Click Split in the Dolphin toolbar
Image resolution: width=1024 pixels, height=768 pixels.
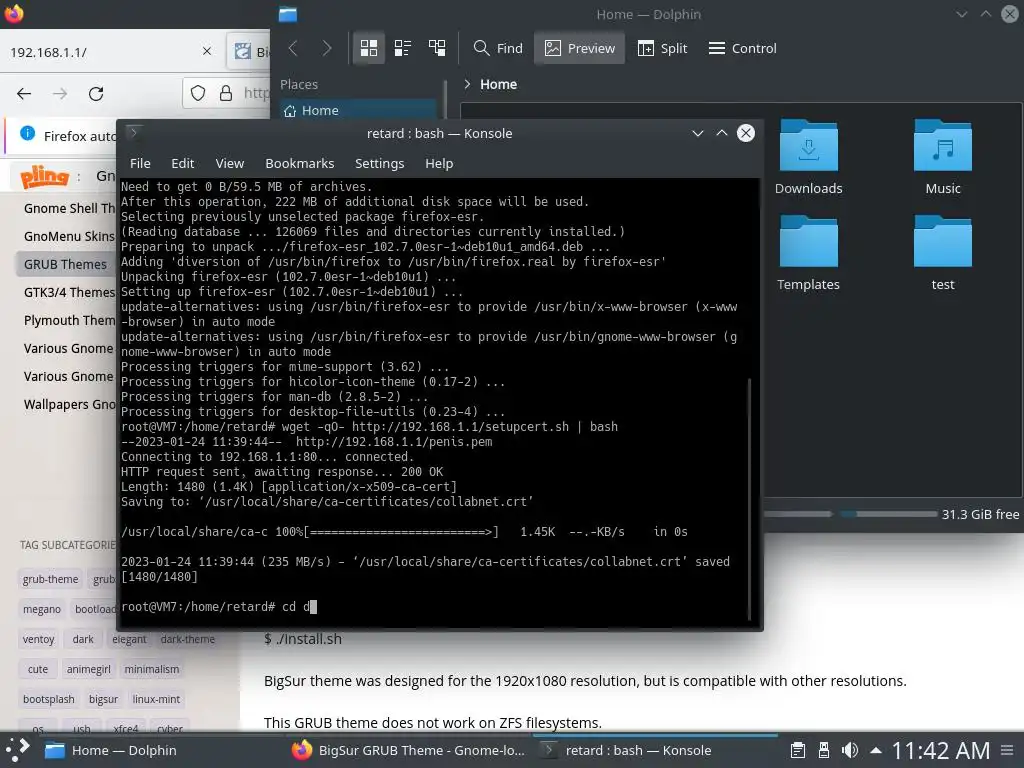coord(662,48)
